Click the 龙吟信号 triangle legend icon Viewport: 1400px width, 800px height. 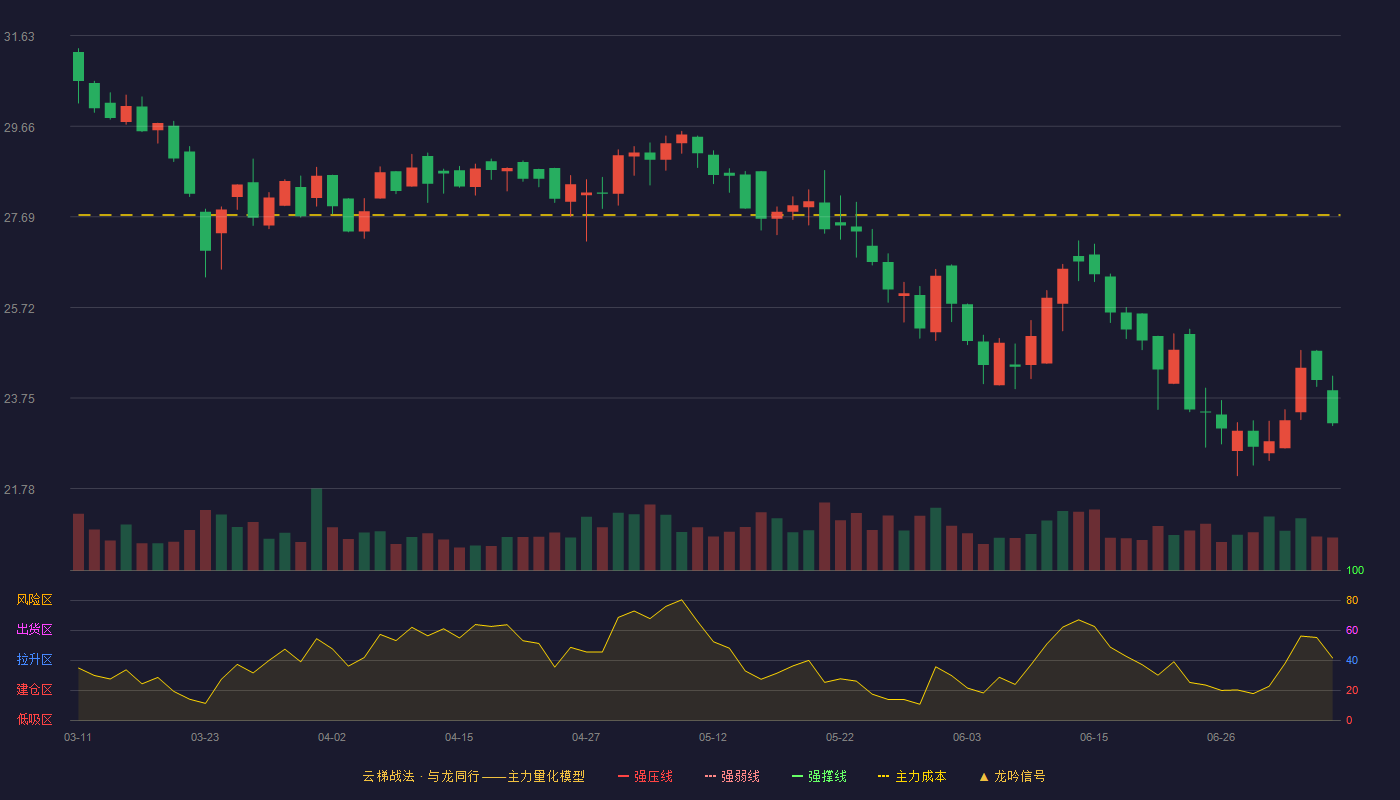[984, 776]
